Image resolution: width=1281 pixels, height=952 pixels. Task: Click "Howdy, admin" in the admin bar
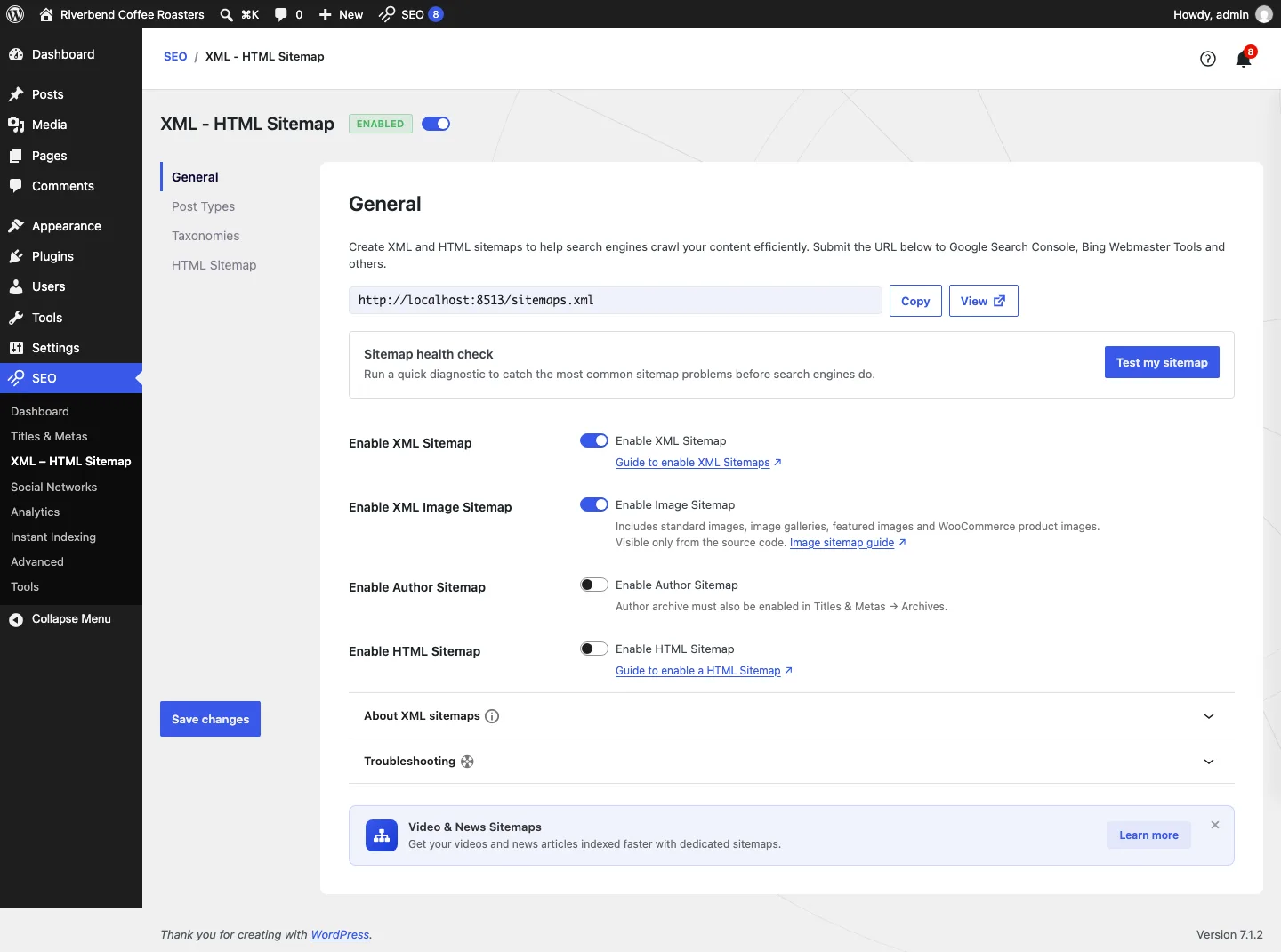click(1211, 14)
